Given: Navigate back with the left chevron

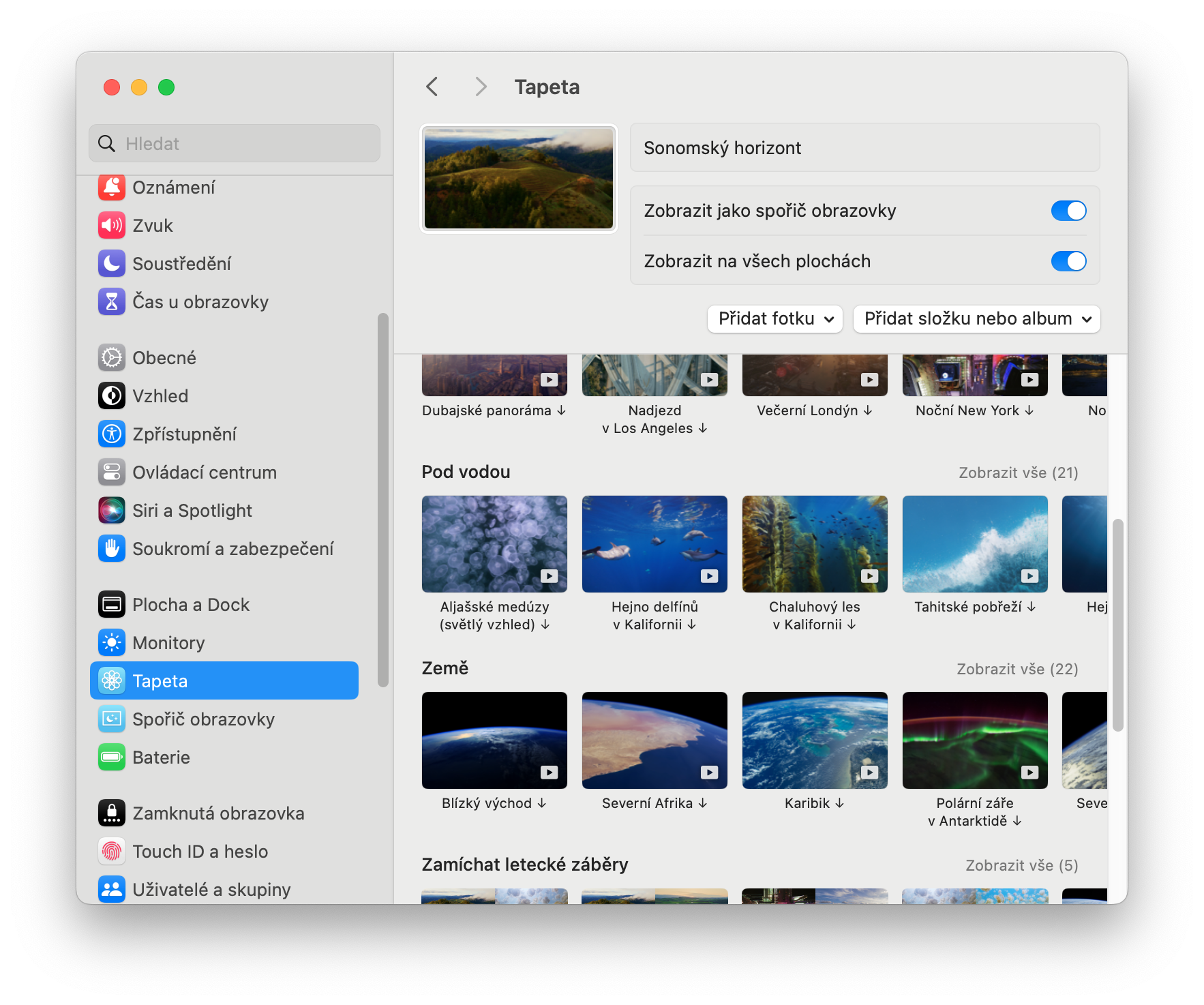Looking at the screenshot, I should [432, 87].
